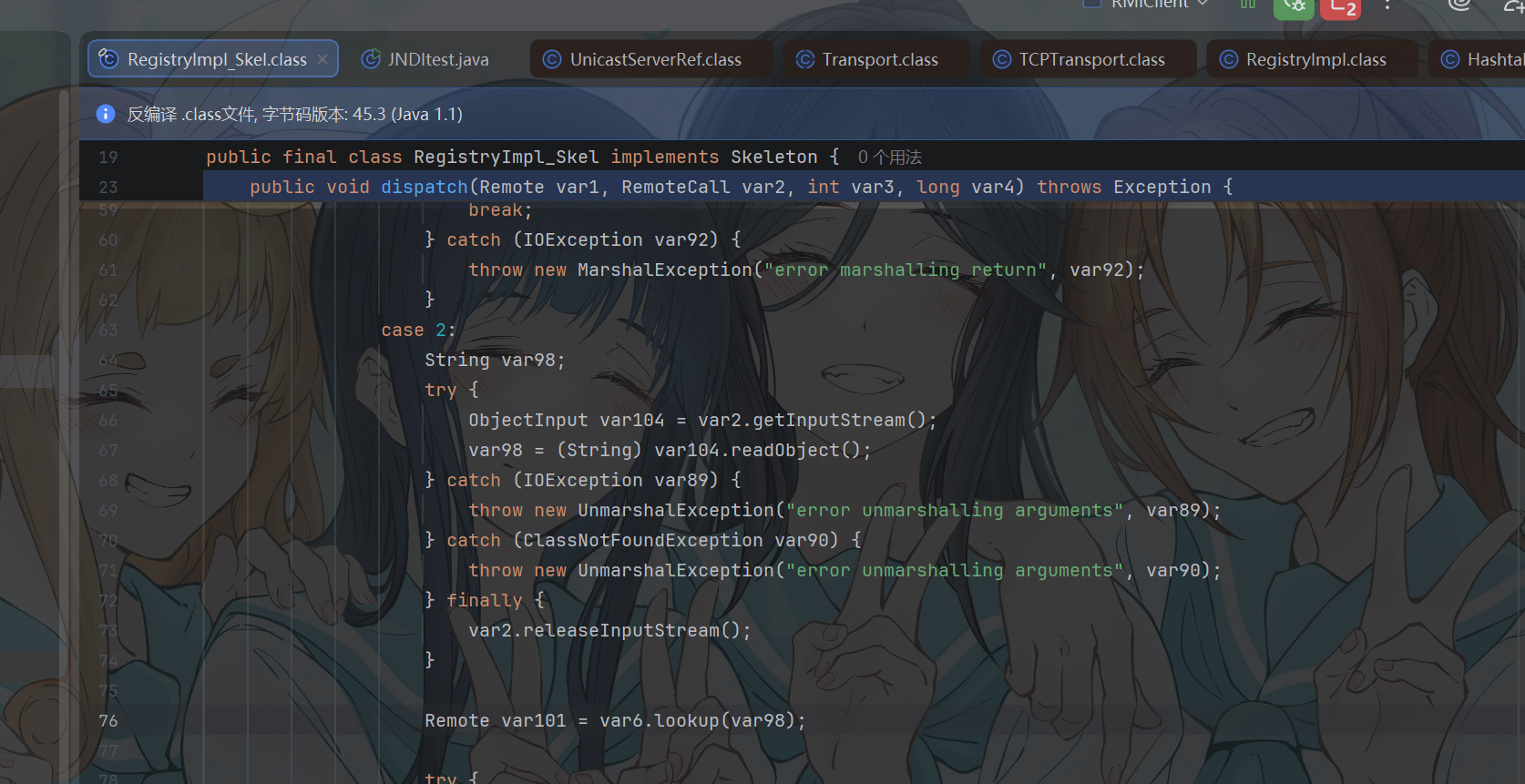Click line number 76 in the gutter
This screenshot has height=784, width=1525.
[108, 721]
